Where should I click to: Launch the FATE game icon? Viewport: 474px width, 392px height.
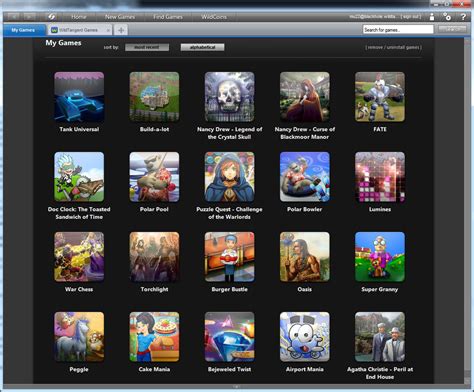click(380, 97)
